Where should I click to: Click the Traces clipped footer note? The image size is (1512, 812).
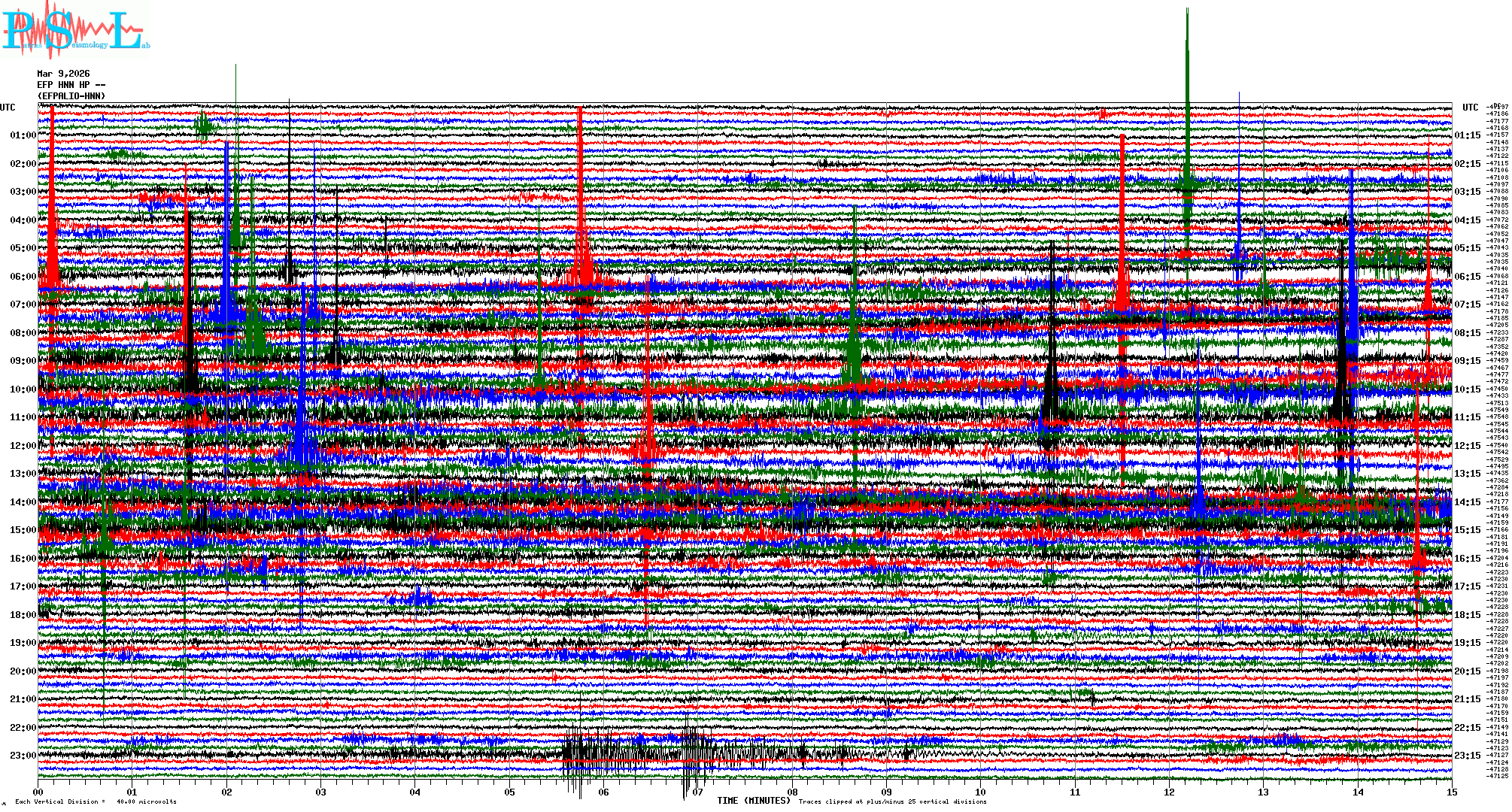click(x=892, y=801)
